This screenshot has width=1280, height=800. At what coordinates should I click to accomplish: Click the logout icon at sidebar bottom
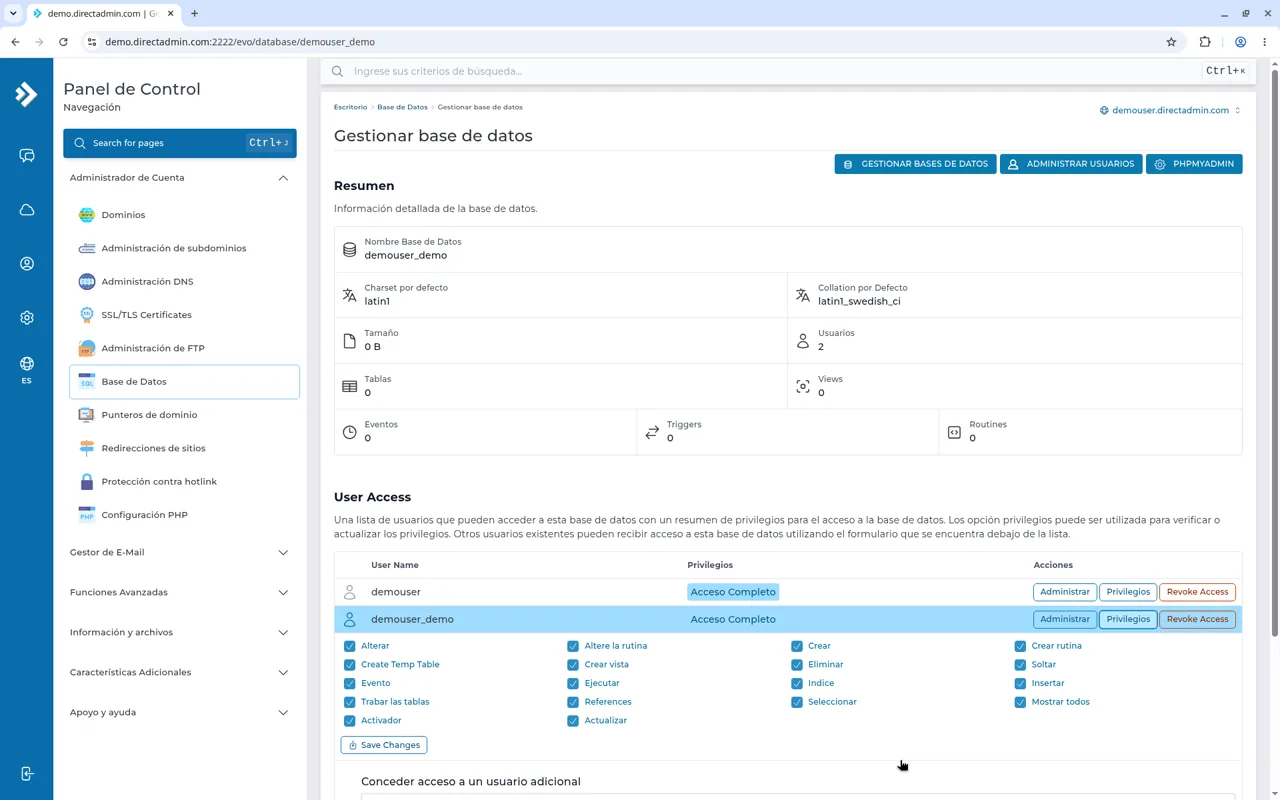[27, 774]
